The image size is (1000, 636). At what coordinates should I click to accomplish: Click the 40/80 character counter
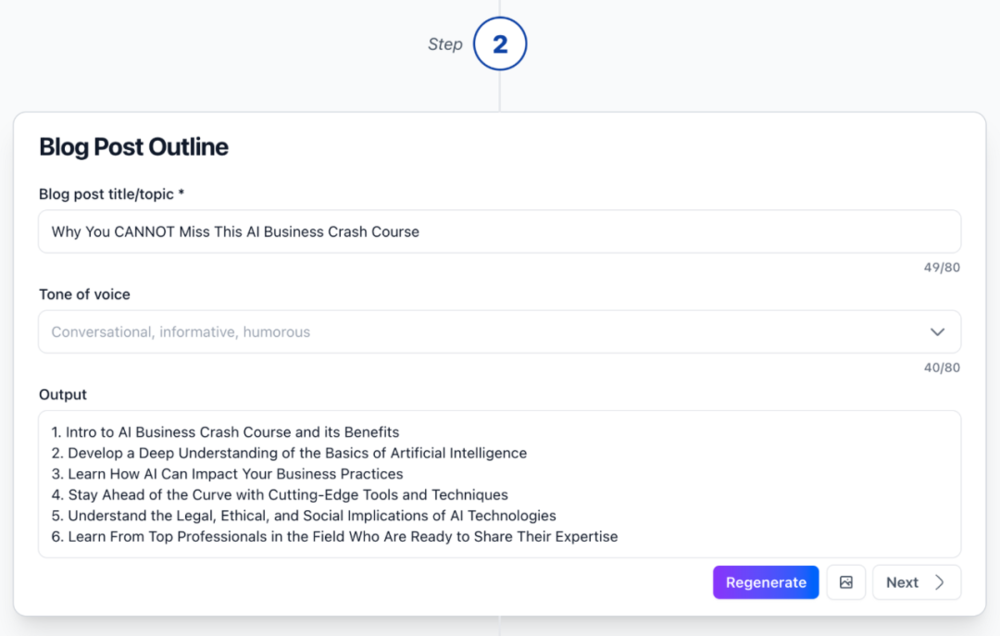[941, 367]
